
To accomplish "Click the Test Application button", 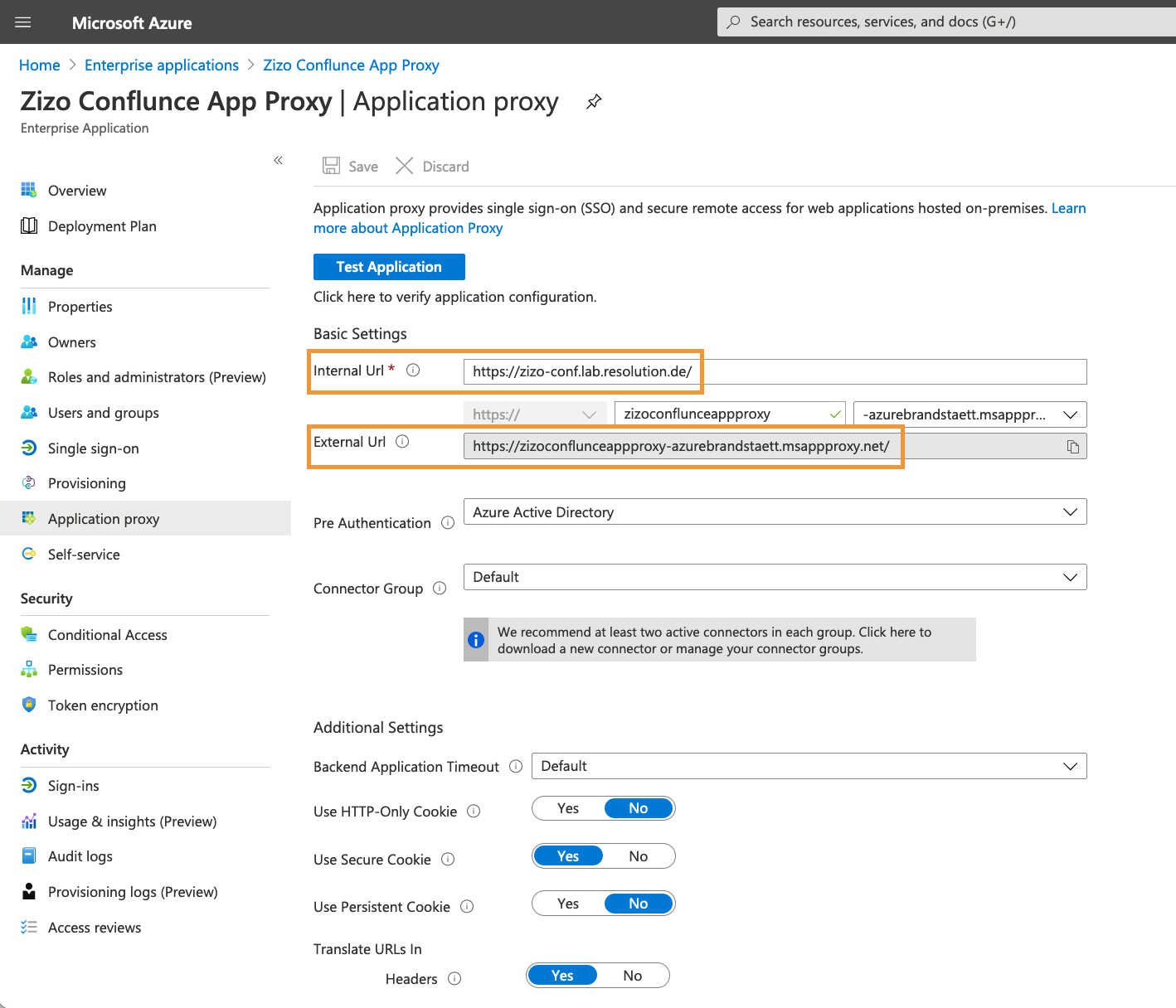I will pos(389,267).
